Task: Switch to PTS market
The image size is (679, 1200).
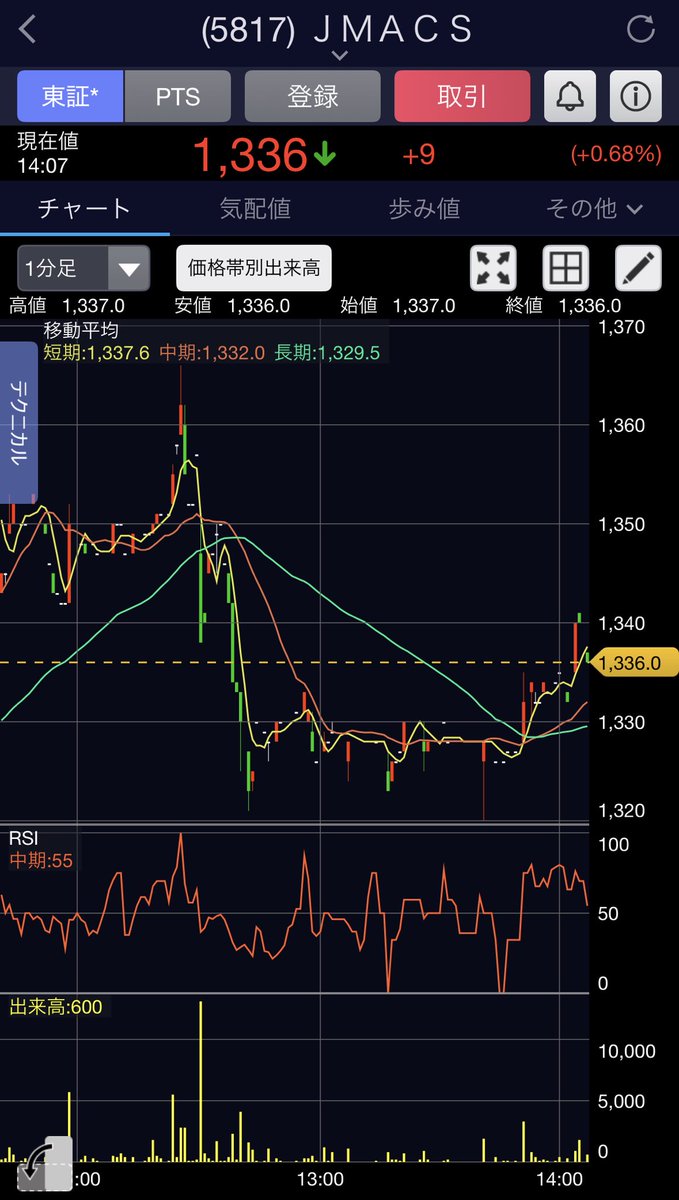Action: point(178,96)
